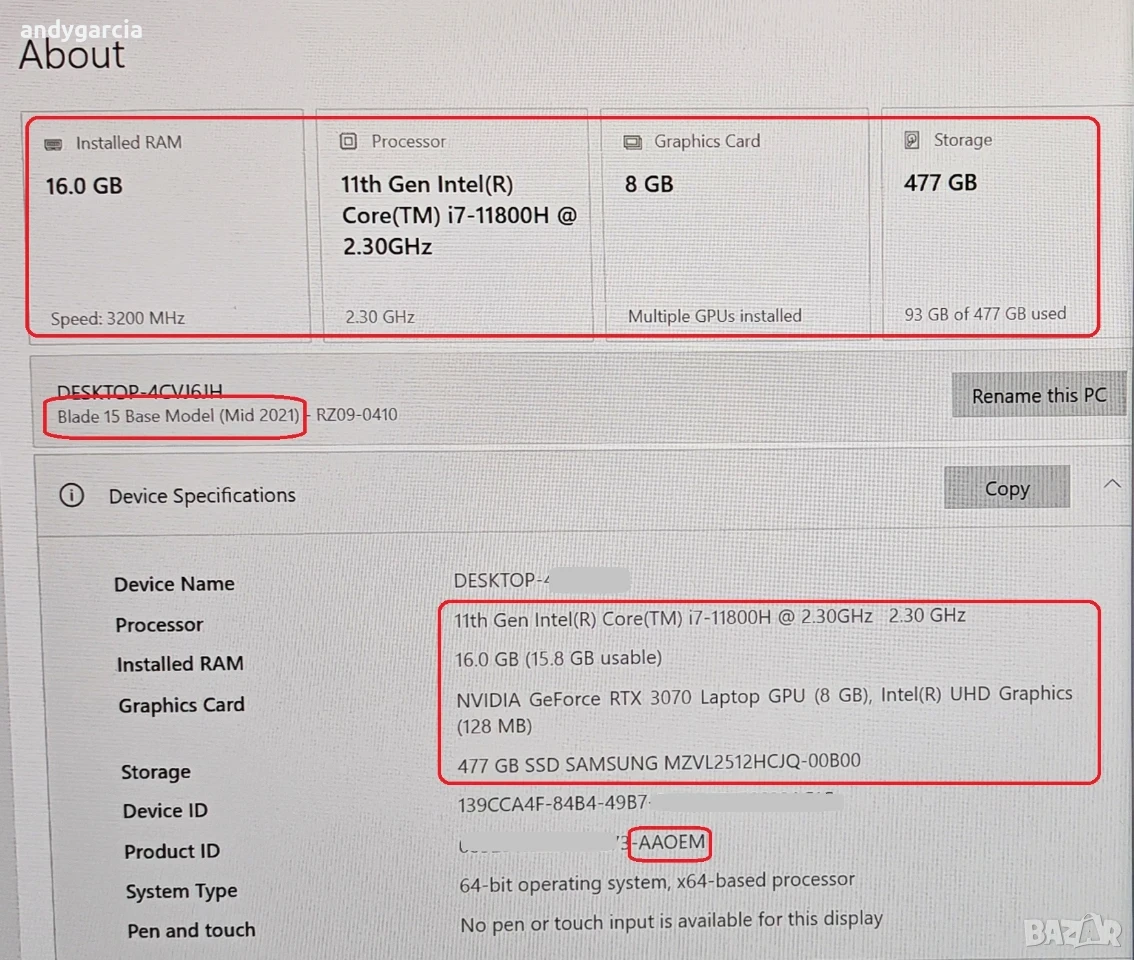
Task: Click the About page heading
Action: coord(72,54)
